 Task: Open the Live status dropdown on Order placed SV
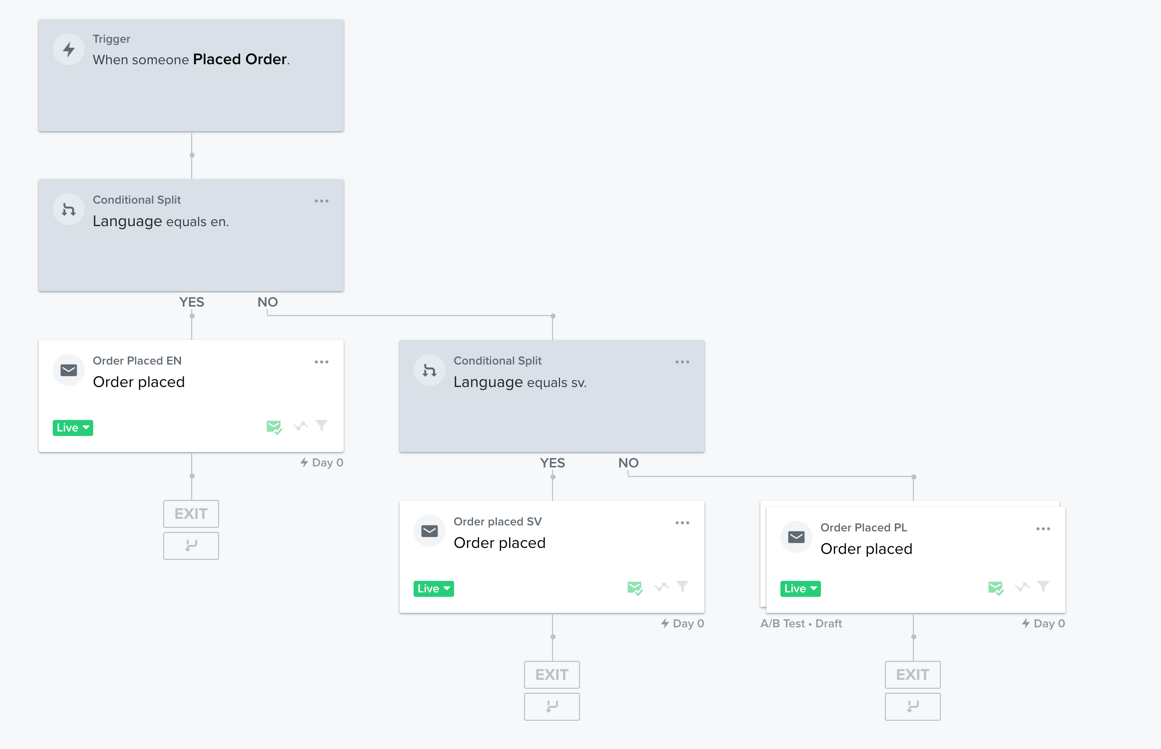coord(433,588)
